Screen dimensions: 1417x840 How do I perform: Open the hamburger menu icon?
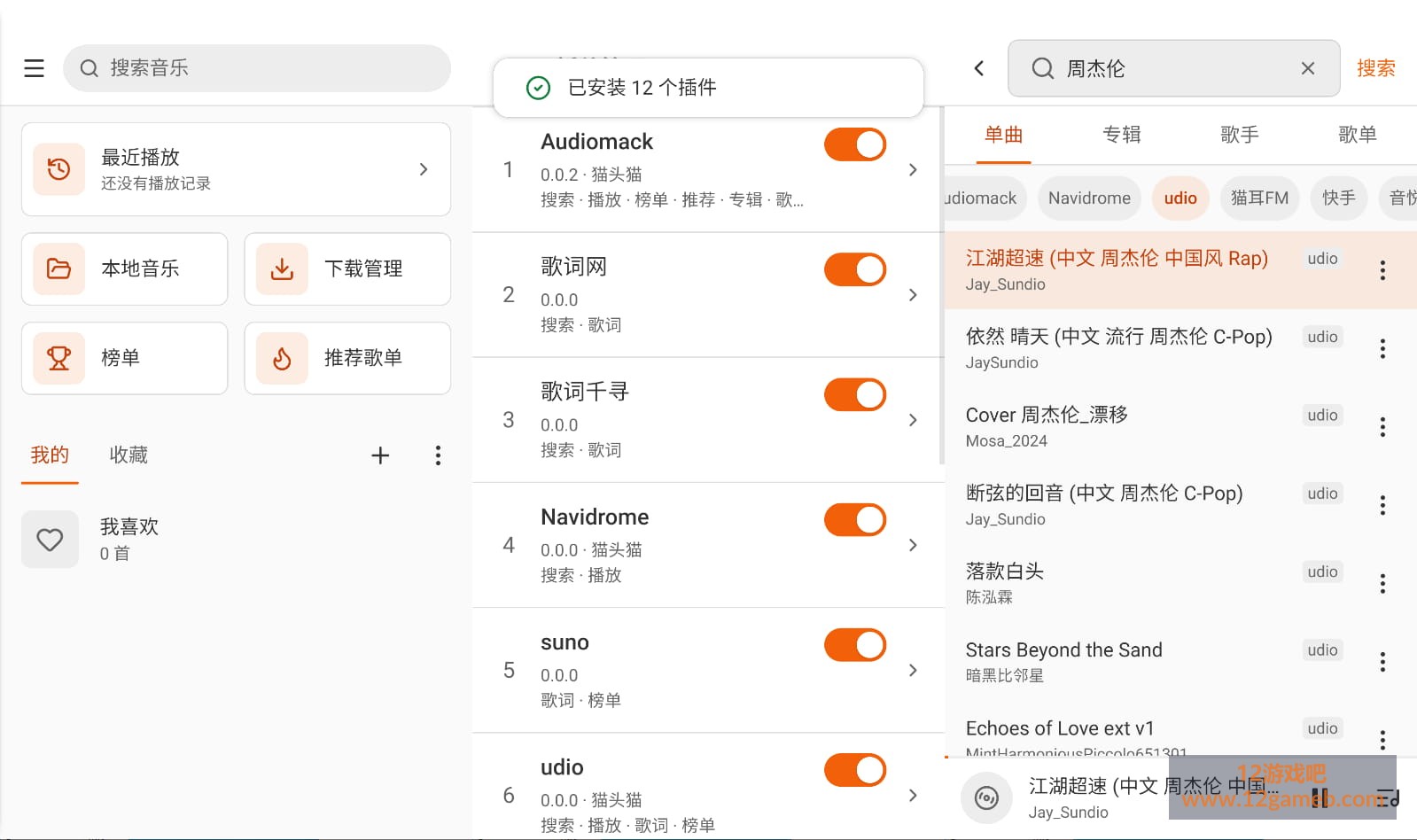click(x=34, y=68)
